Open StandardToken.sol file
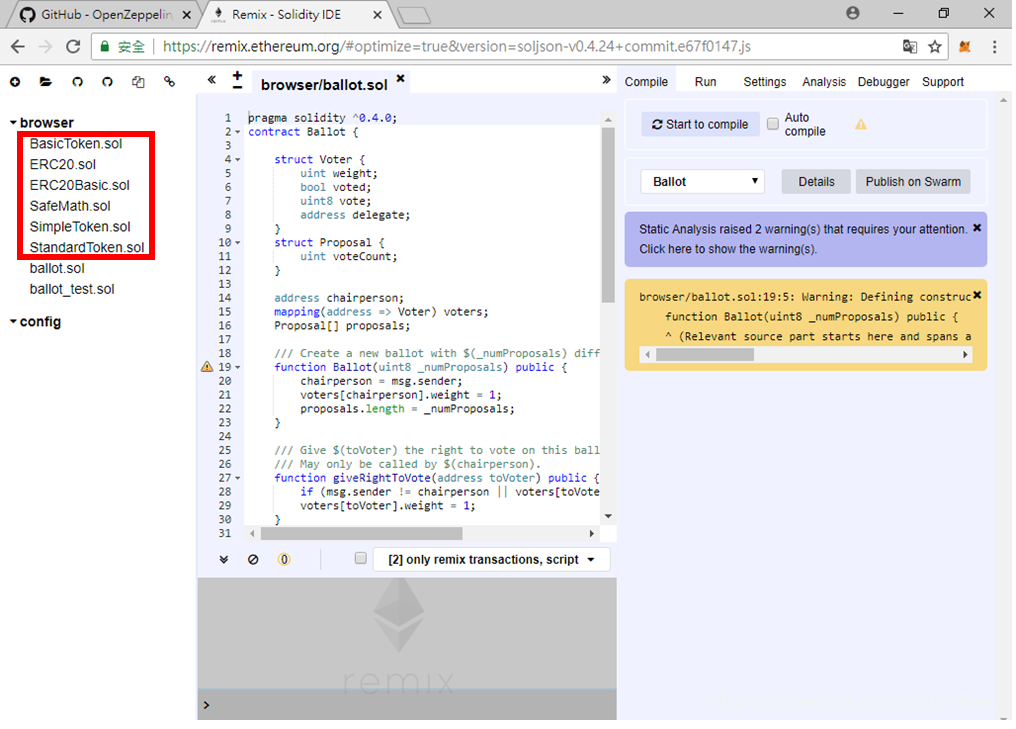Viewport: 1016px width, 729px height. 87,247
